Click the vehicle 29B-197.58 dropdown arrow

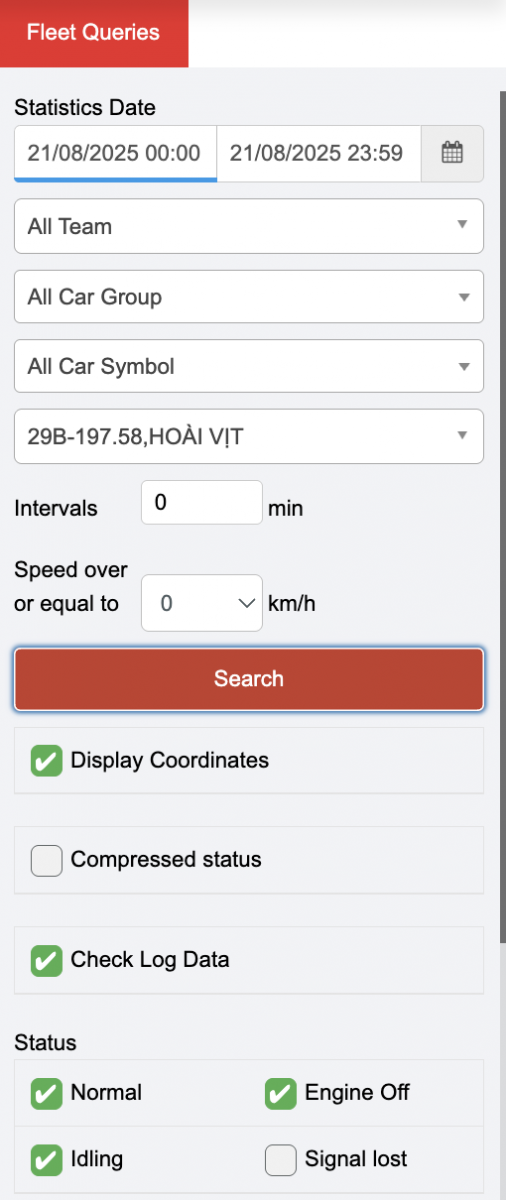[462, 436]
